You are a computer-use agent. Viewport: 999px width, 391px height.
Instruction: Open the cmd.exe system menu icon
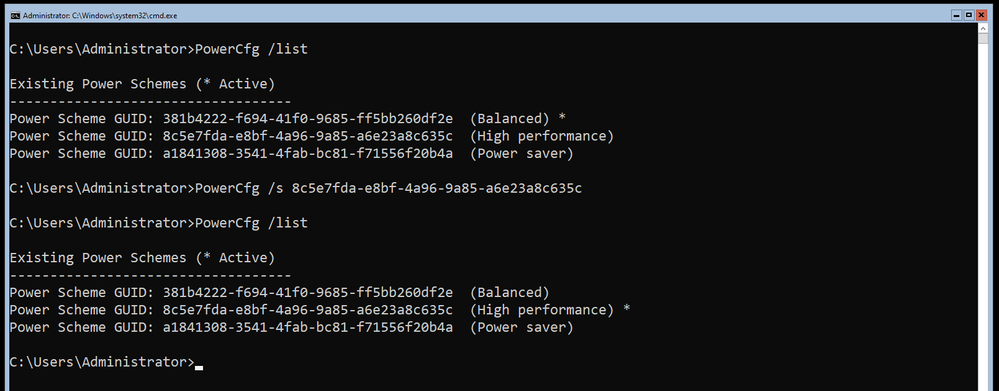15,15
